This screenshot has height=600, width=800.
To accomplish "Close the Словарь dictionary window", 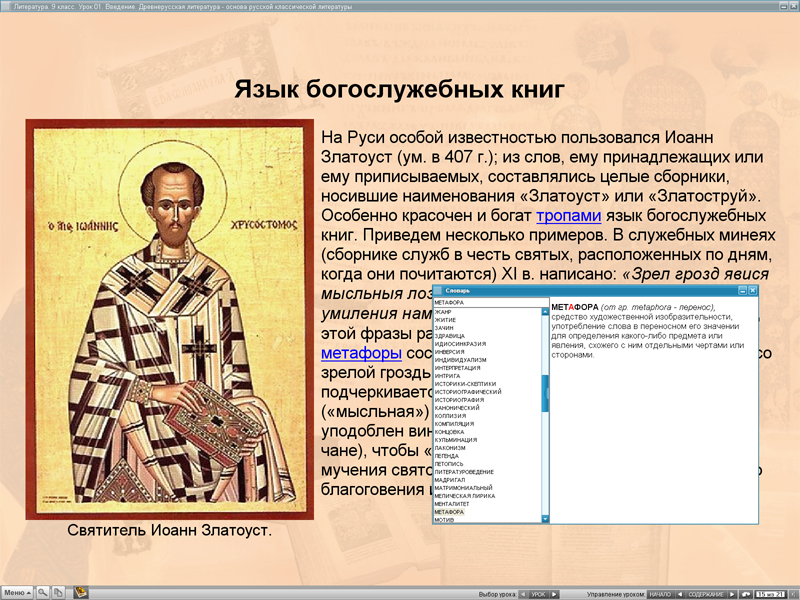I will (752, 292).
